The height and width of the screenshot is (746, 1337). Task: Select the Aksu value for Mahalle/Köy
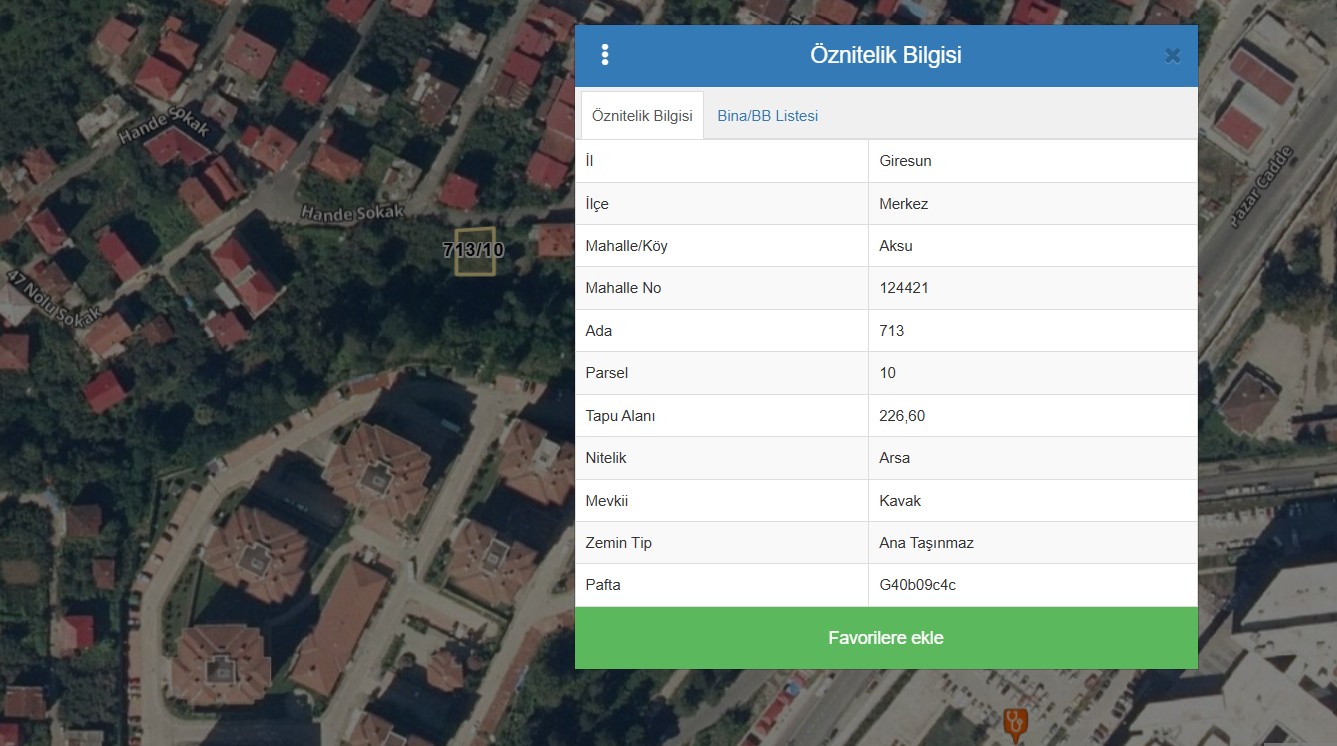895,246
